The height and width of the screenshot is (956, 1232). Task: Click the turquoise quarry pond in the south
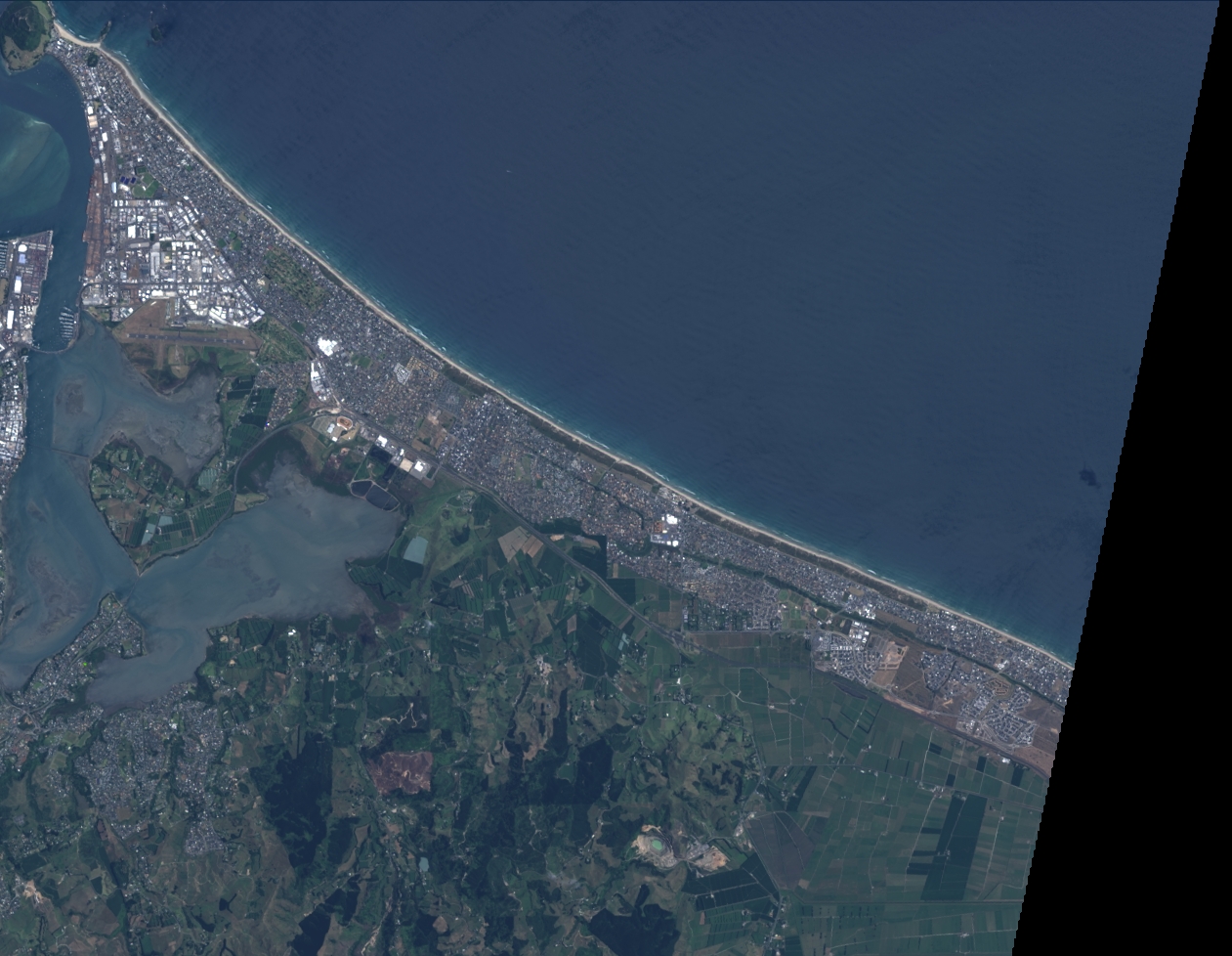652,841
